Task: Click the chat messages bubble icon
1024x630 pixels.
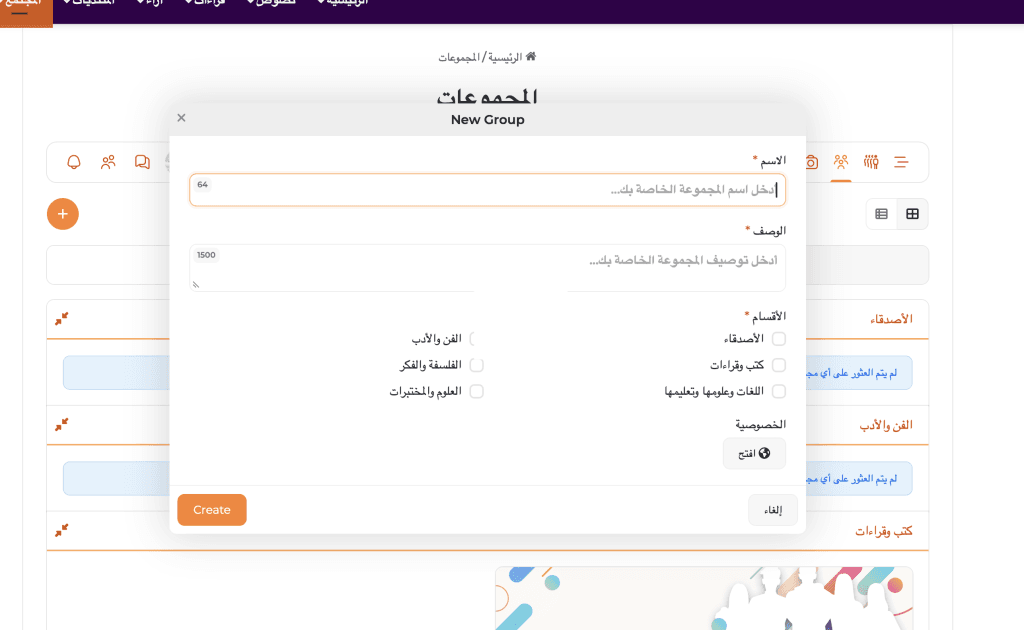Action: click(142, 162)
